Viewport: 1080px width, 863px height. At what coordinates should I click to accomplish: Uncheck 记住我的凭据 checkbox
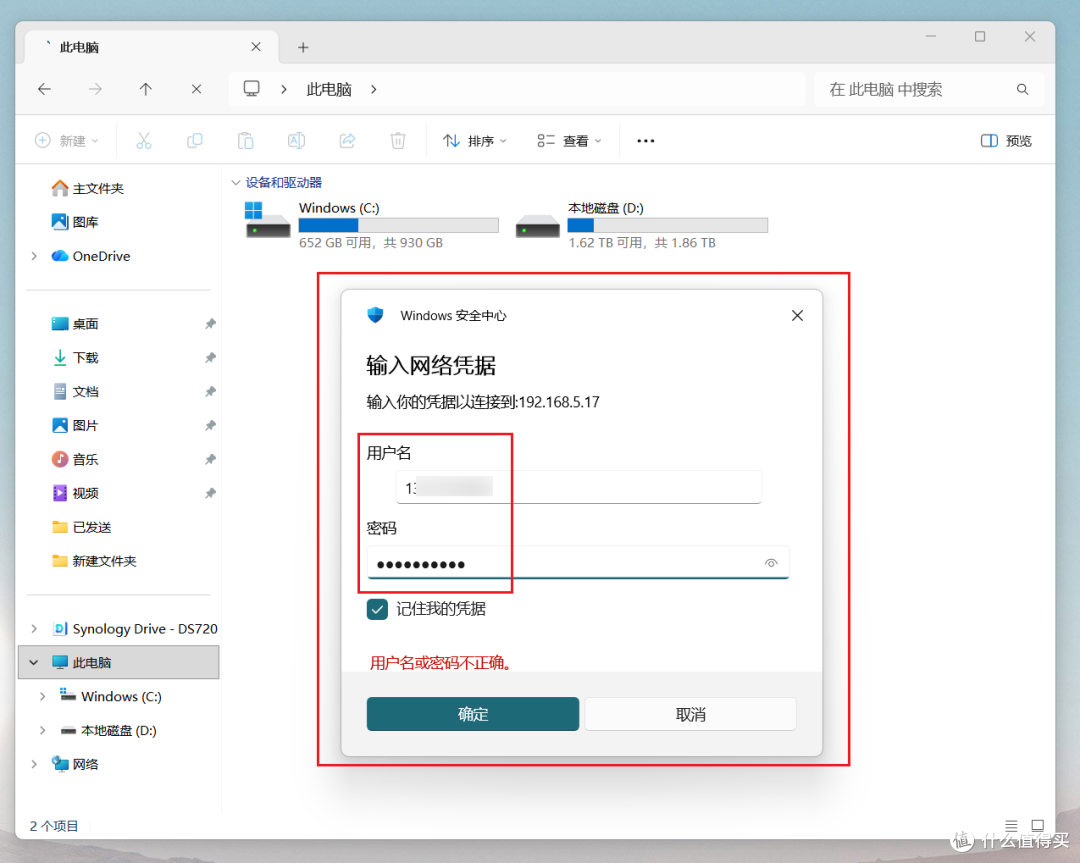pyautogui.click(x=377, y=610)
